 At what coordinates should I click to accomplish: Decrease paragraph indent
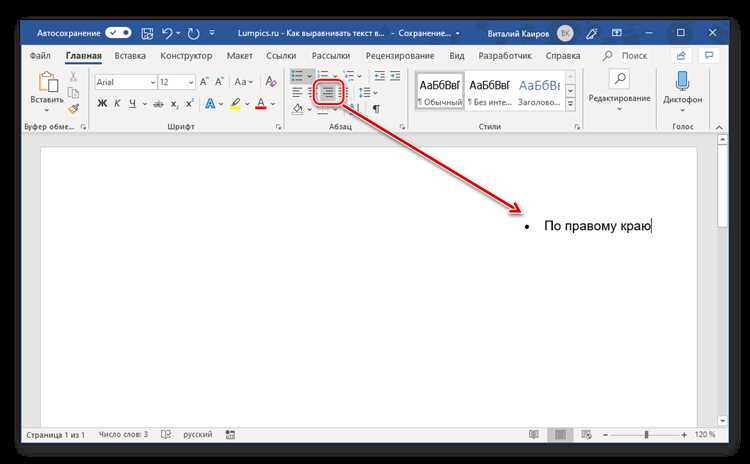379,76
